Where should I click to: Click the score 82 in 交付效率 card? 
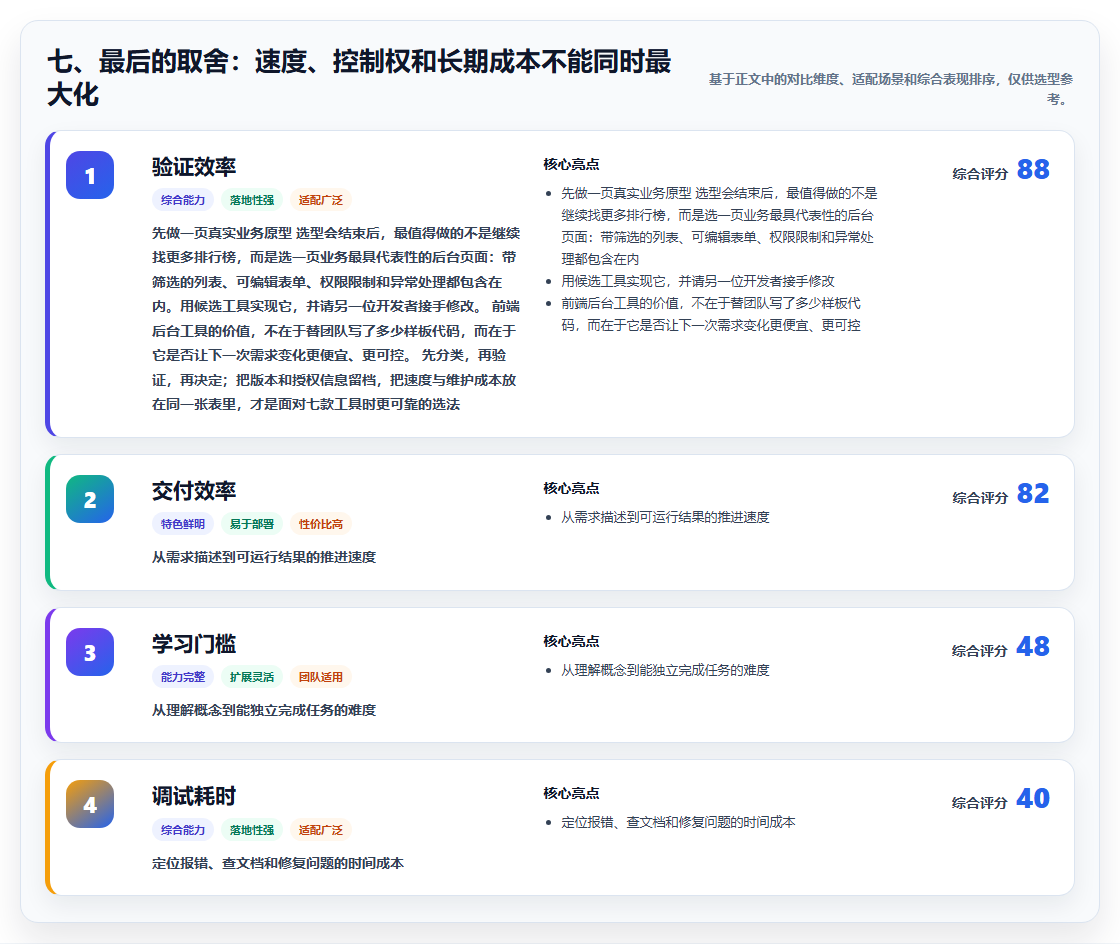1033,493
